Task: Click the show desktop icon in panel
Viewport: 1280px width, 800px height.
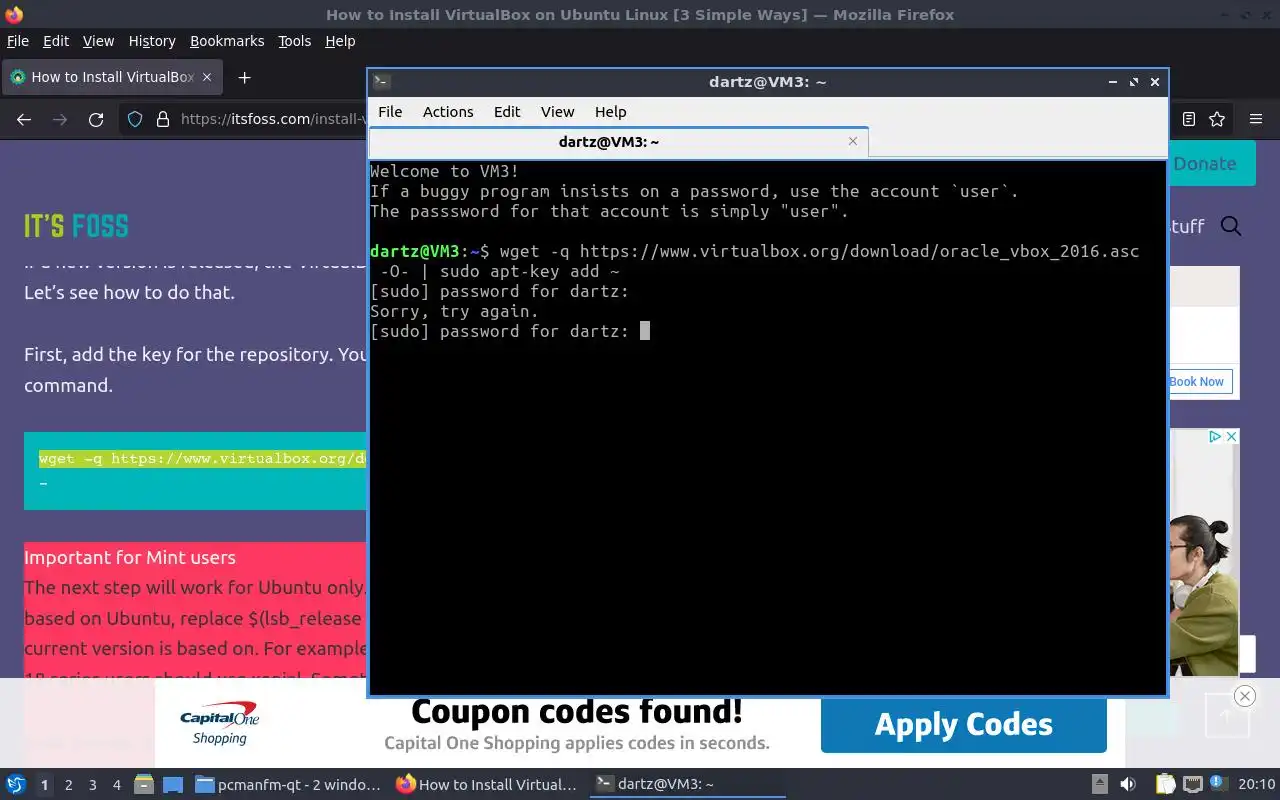Action: coord(172,785)
